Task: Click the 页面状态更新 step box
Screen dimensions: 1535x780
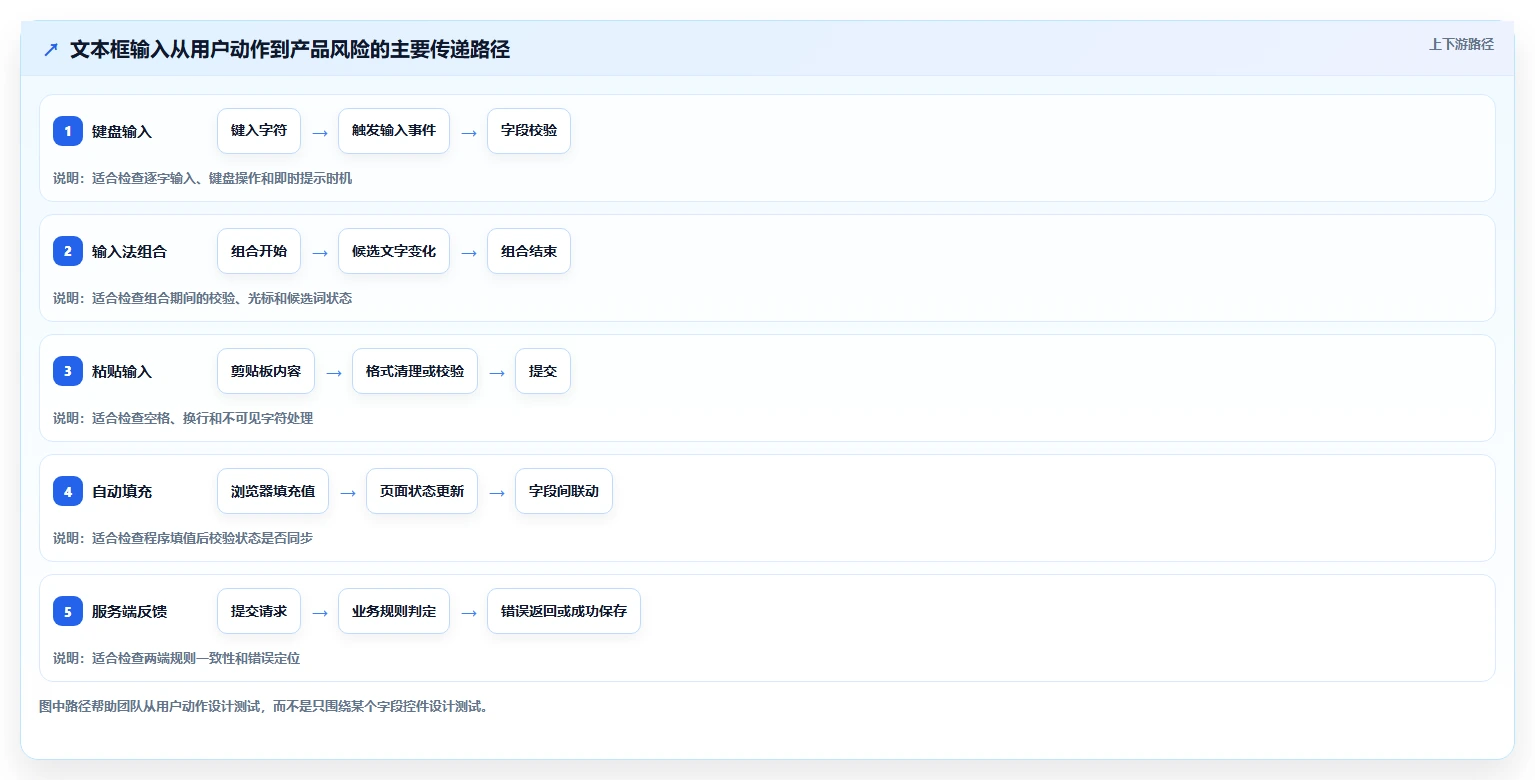Action: coord(422,491)
